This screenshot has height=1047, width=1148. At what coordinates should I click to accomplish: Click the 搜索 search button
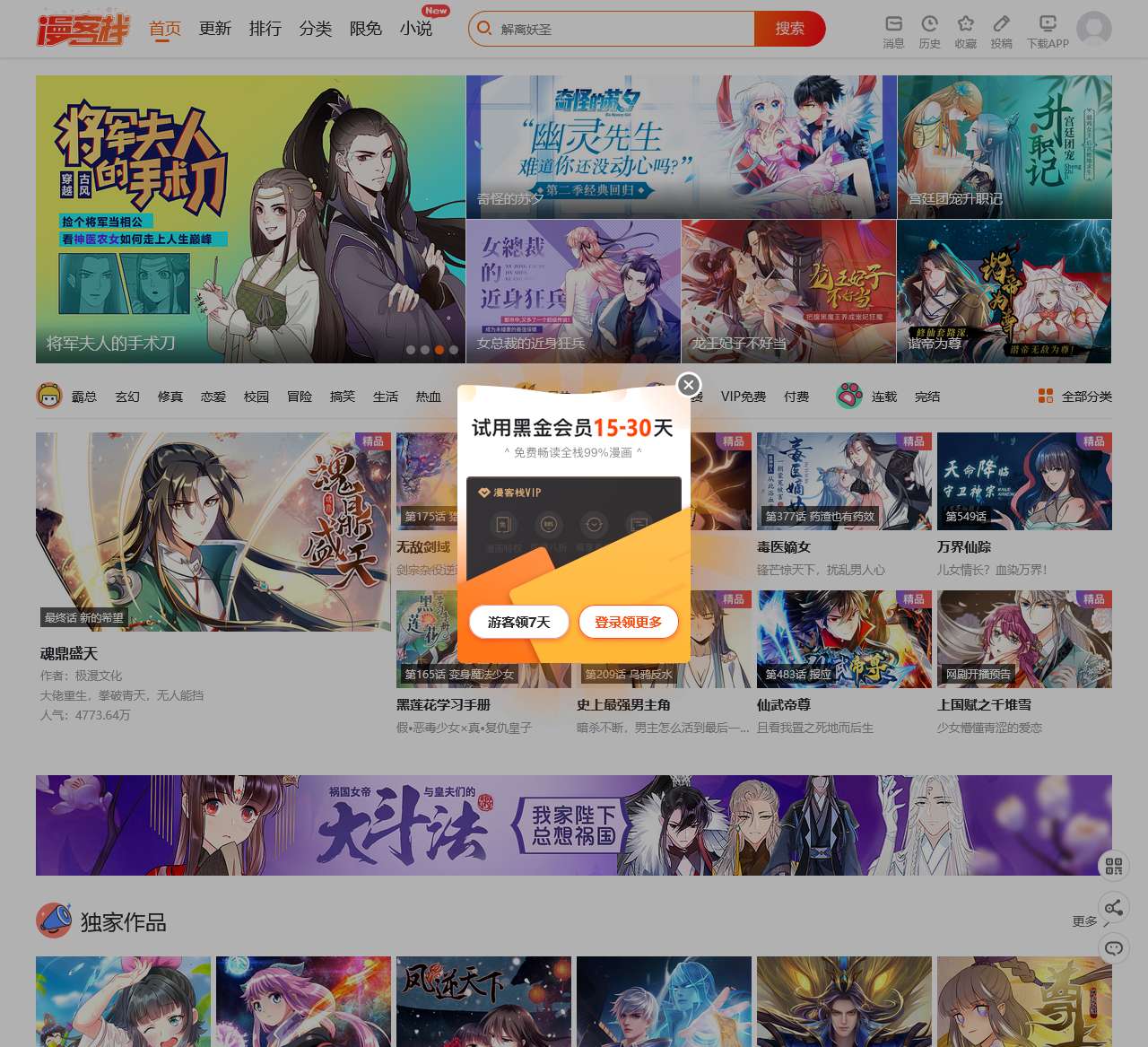[790, 29]
